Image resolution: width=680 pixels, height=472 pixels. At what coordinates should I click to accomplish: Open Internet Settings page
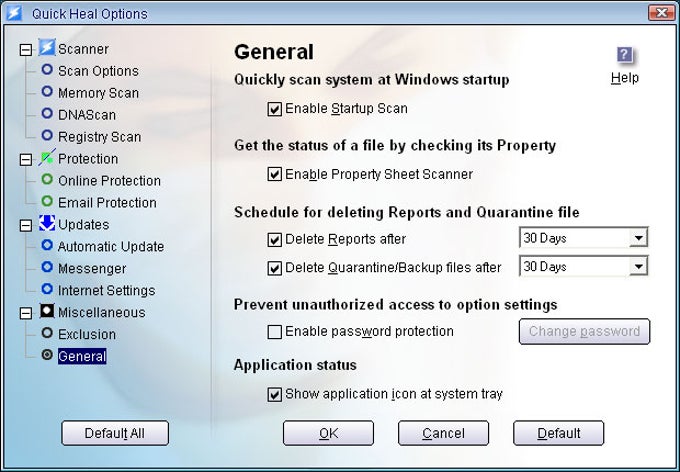pos(107,290)
